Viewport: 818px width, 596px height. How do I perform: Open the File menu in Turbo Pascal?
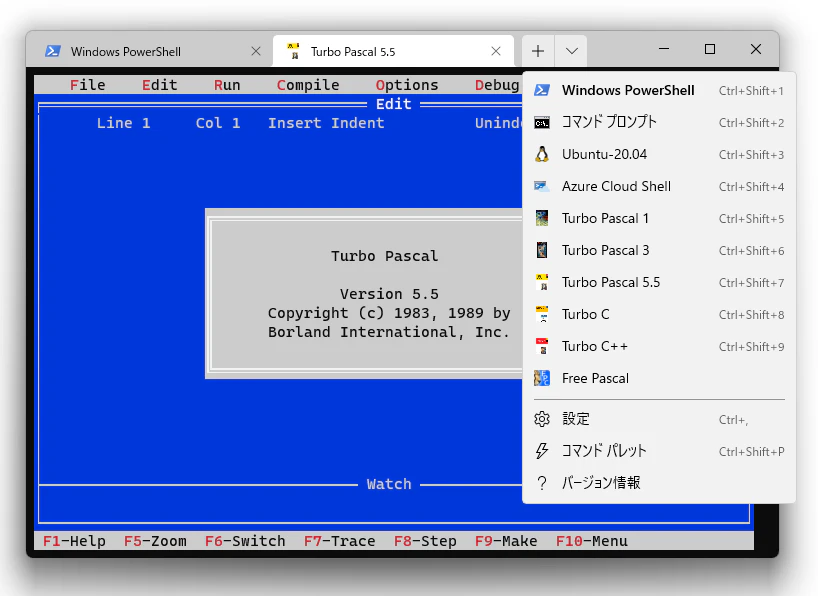(88, 85)
